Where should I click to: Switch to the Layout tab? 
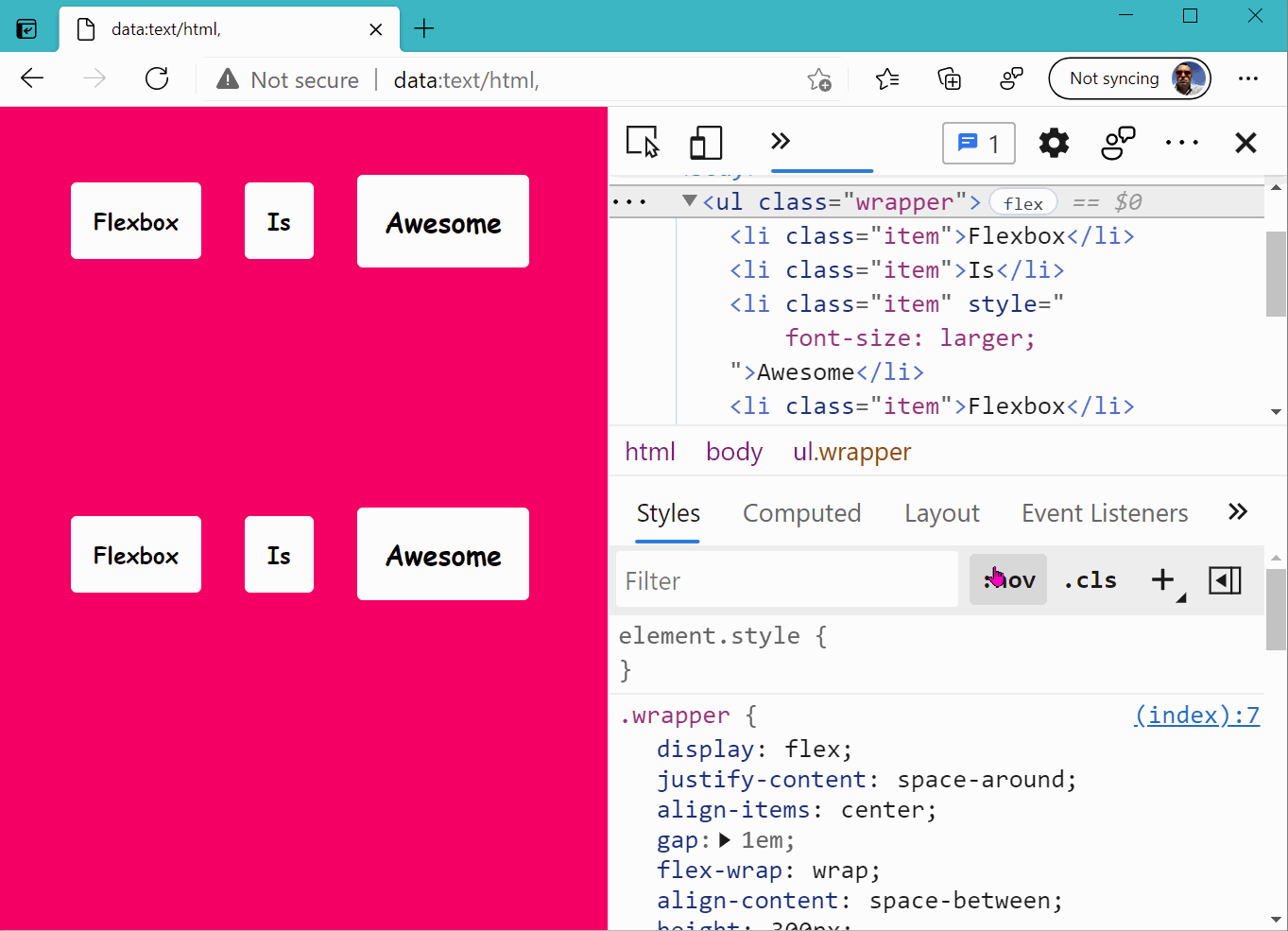pos(941,513)
